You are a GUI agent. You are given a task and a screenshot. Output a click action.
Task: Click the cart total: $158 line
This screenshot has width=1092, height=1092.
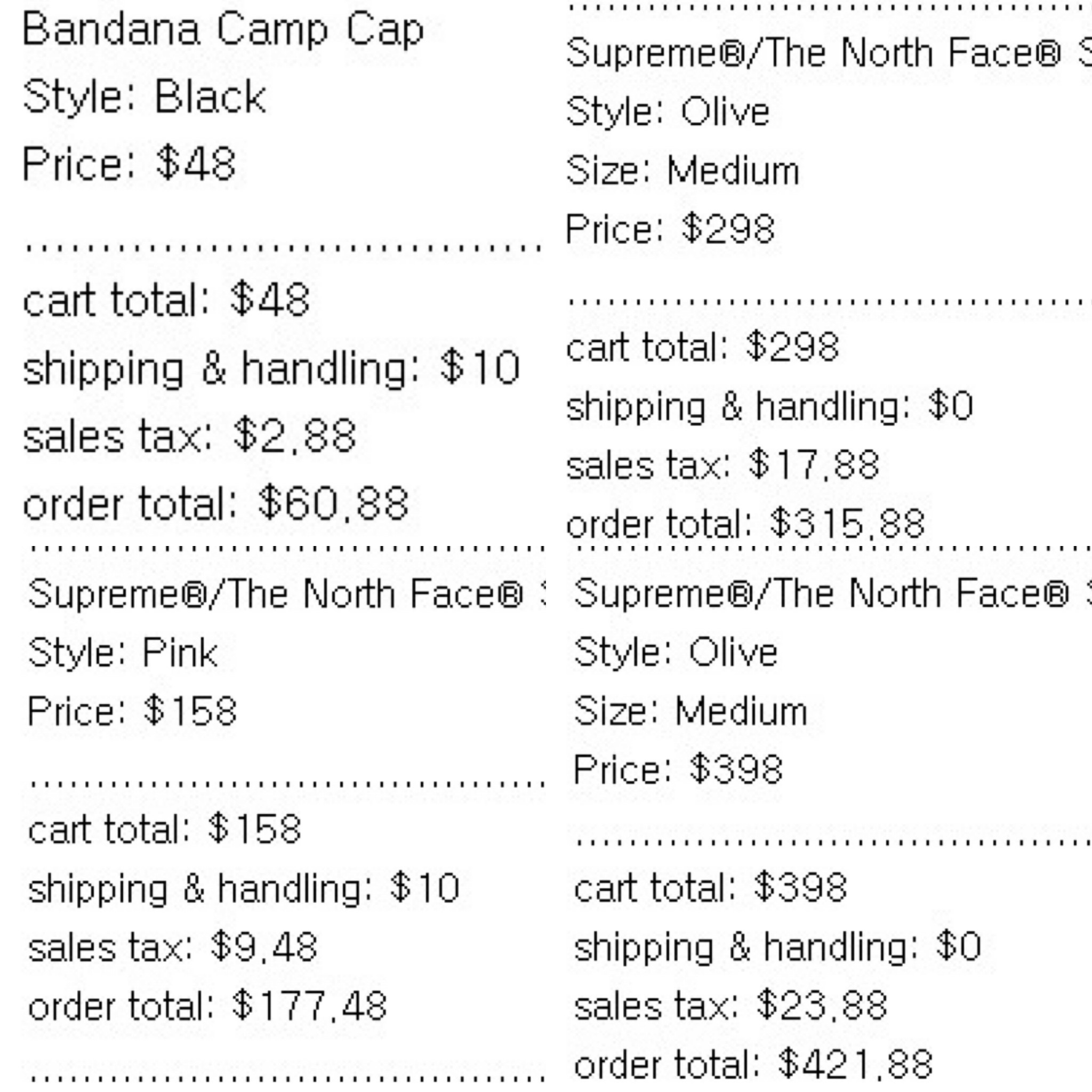pos(164,830)
